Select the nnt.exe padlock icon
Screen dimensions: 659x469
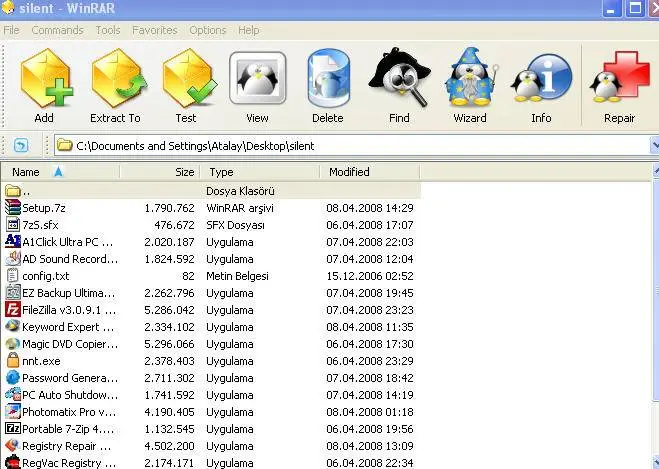point(13,361)
